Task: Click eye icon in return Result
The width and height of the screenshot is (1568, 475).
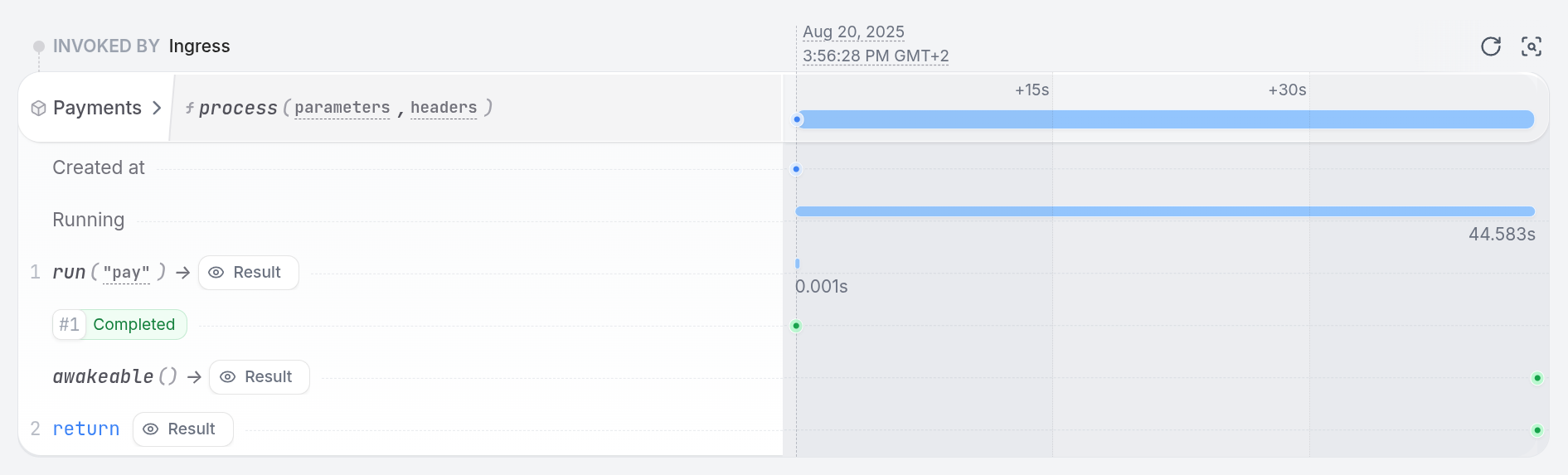Action: pyautogui.click(x=151, y=429)
